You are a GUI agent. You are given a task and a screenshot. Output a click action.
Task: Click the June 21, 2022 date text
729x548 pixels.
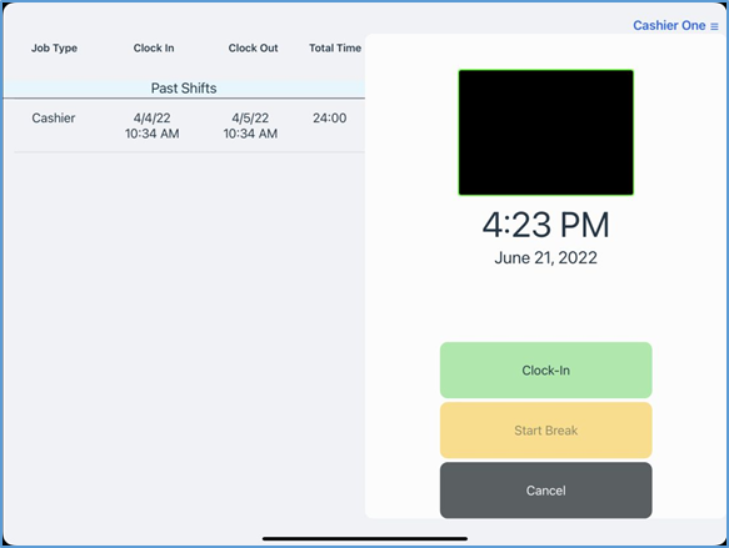coord(546,257)
